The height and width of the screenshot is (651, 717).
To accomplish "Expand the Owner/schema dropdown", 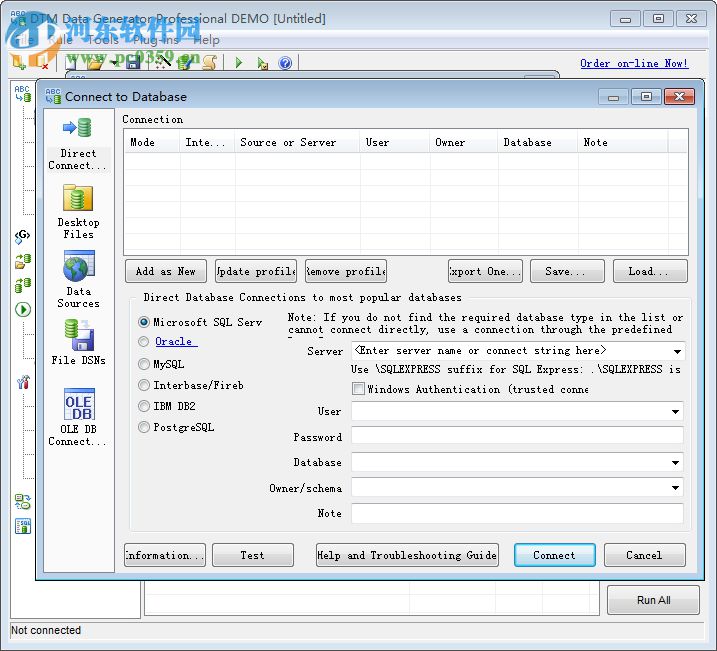I will pyautogui.click(x=677, y=488).
